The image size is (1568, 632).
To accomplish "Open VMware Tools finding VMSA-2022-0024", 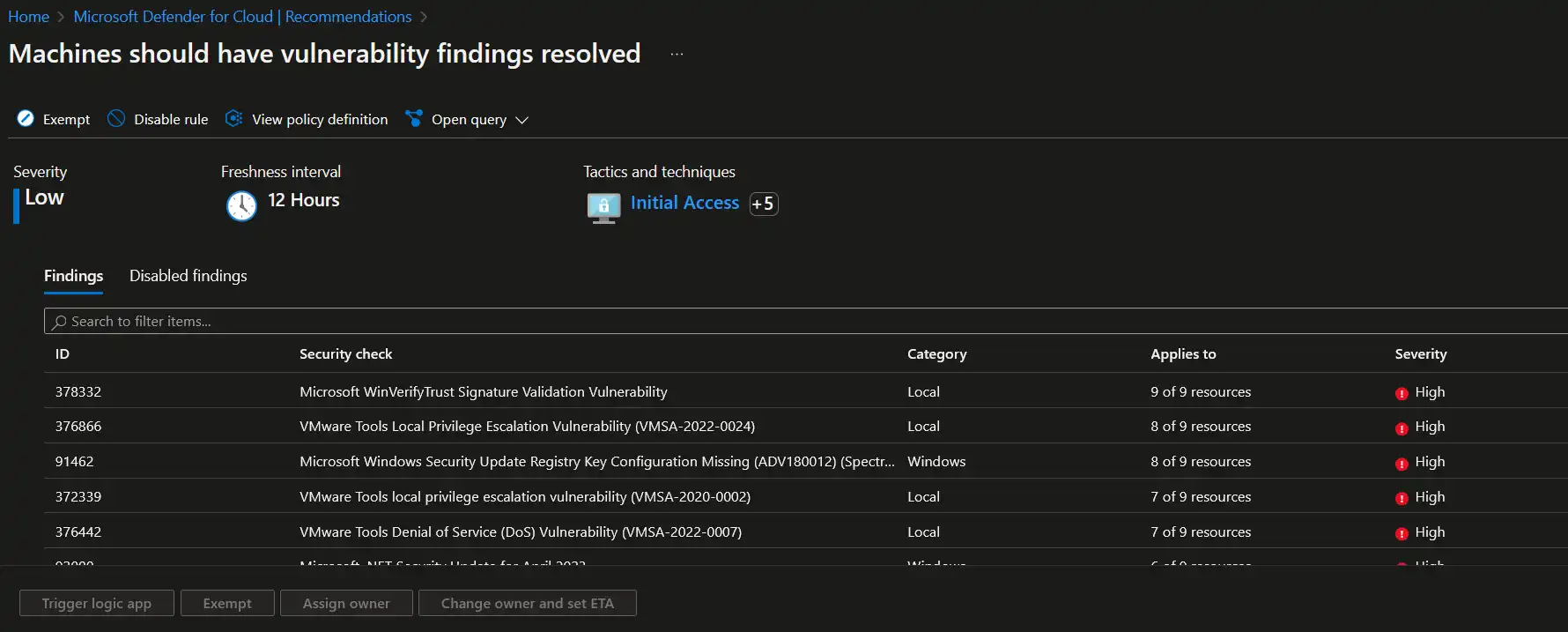I will coord(527,426).
